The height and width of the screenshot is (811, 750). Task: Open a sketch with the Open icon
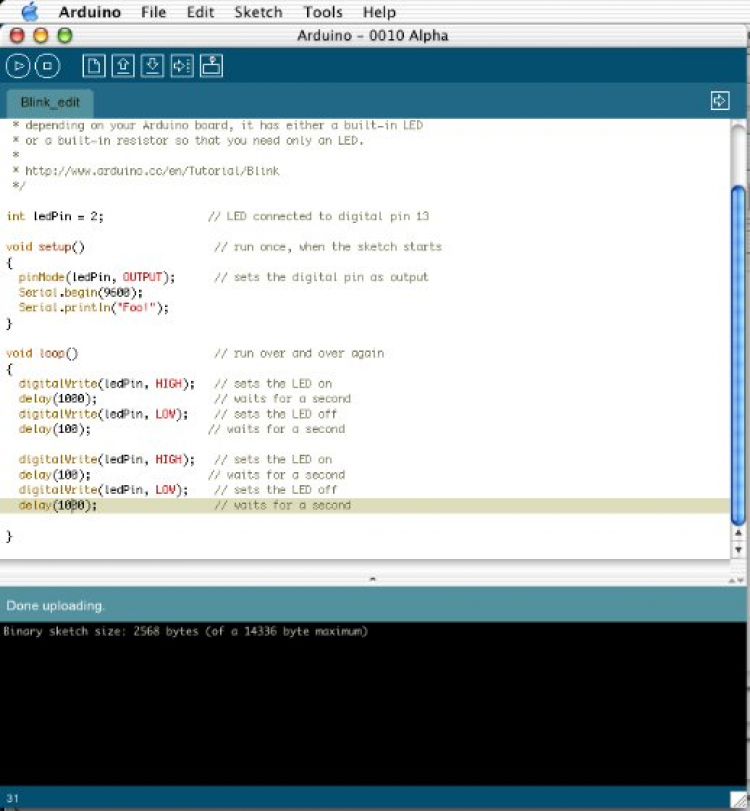(123, 66)
